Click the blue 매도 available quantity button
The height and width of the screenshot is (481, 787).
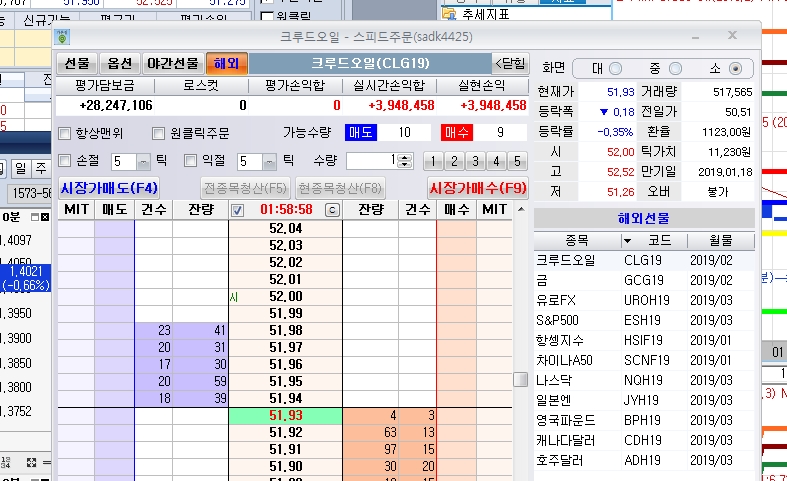(x=361, y=133)
